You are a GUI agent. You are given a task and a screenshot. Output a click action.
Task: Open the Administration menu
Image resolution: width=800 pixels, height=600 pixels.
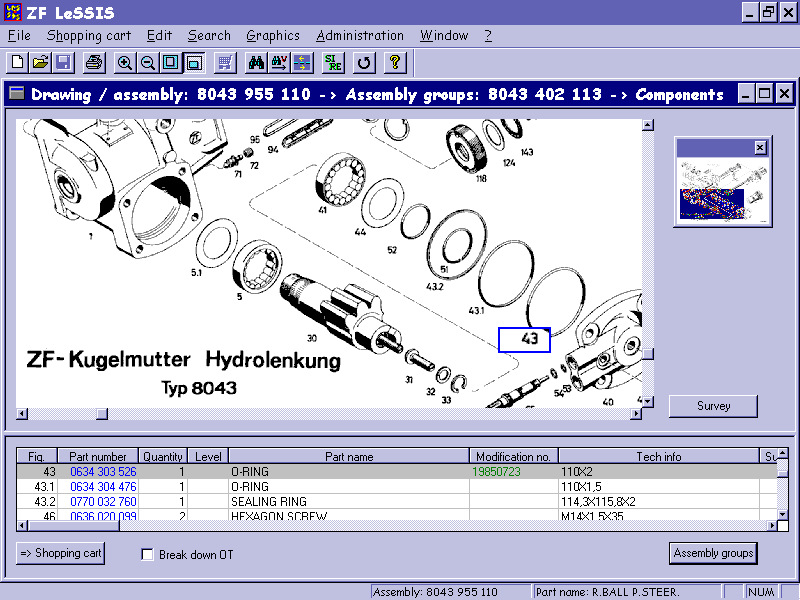click(360, 35)
